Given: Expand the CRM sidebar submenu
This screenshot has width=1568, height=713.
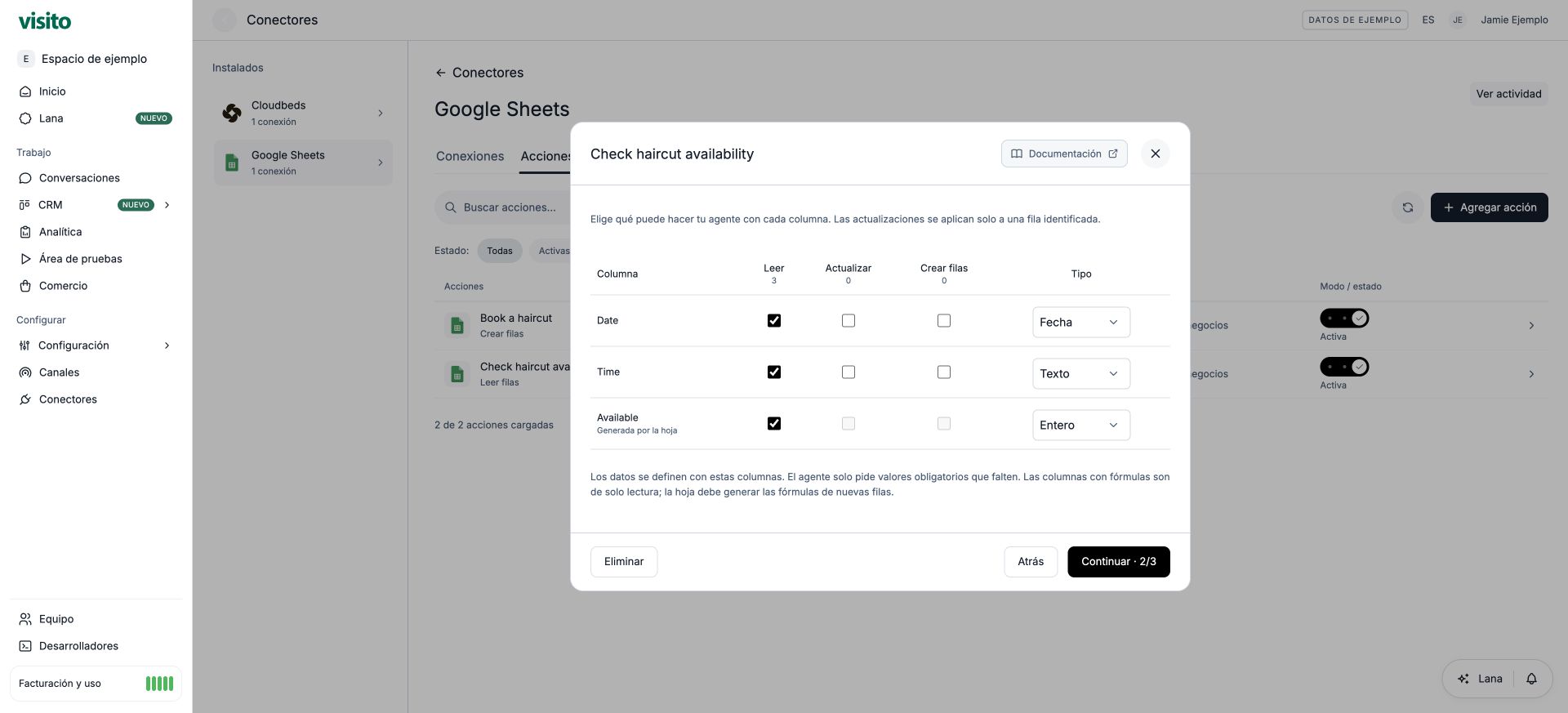Looking at the screenshot, I should tap(167, 205).
